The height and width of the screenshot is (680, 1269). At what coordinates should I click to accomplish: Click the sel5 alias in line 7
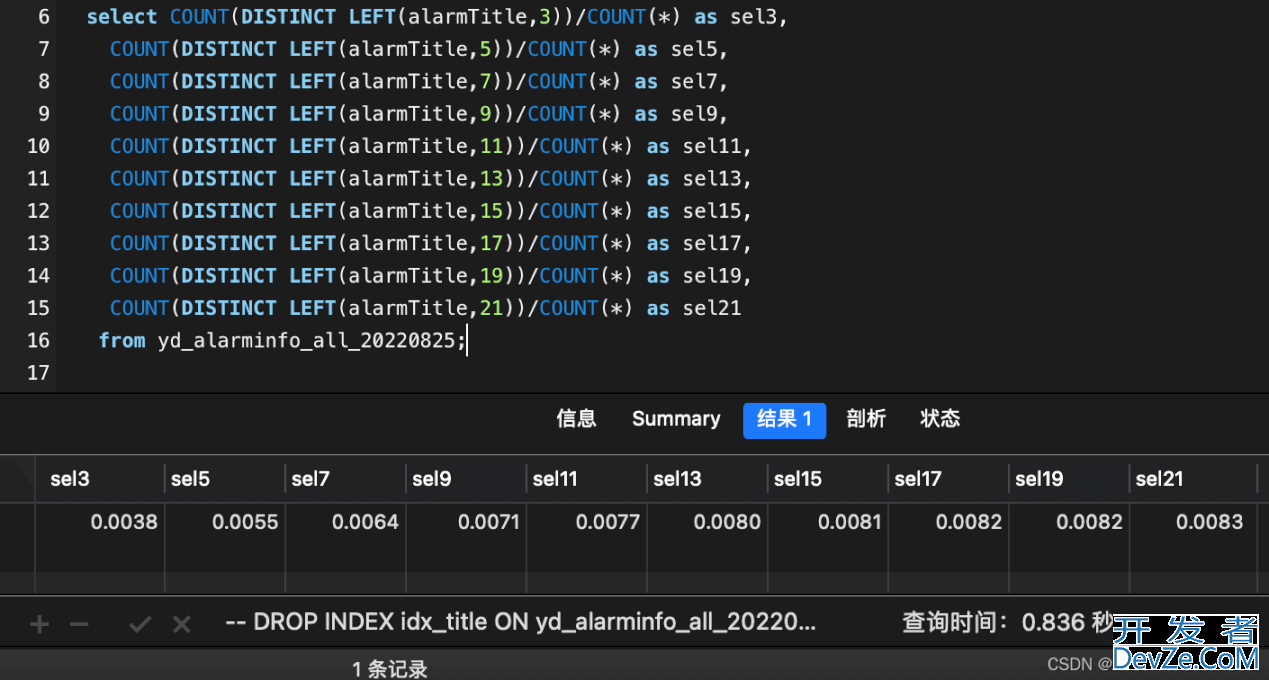pyautogui.click(x=694, y=49)
